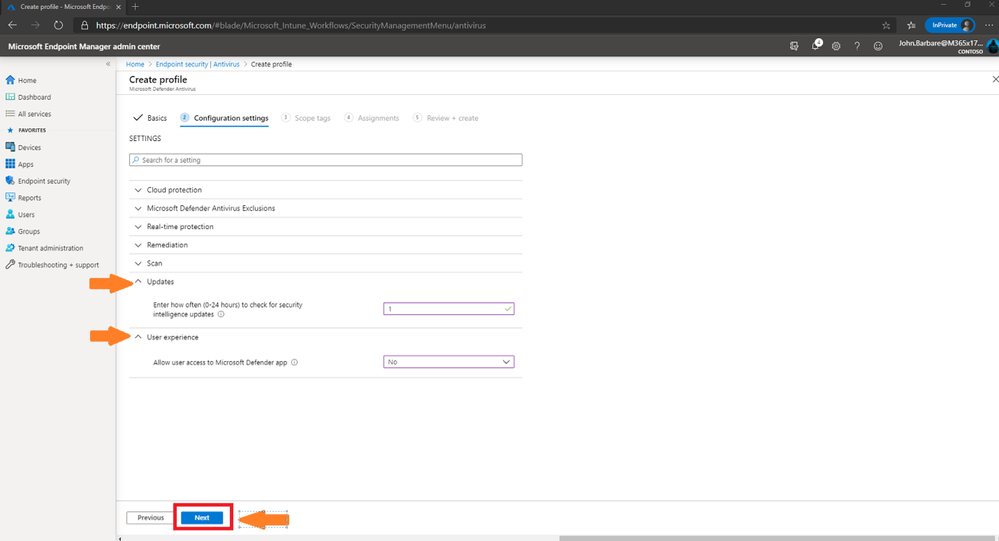Show info for security intelligence updates

pos(221,314)
